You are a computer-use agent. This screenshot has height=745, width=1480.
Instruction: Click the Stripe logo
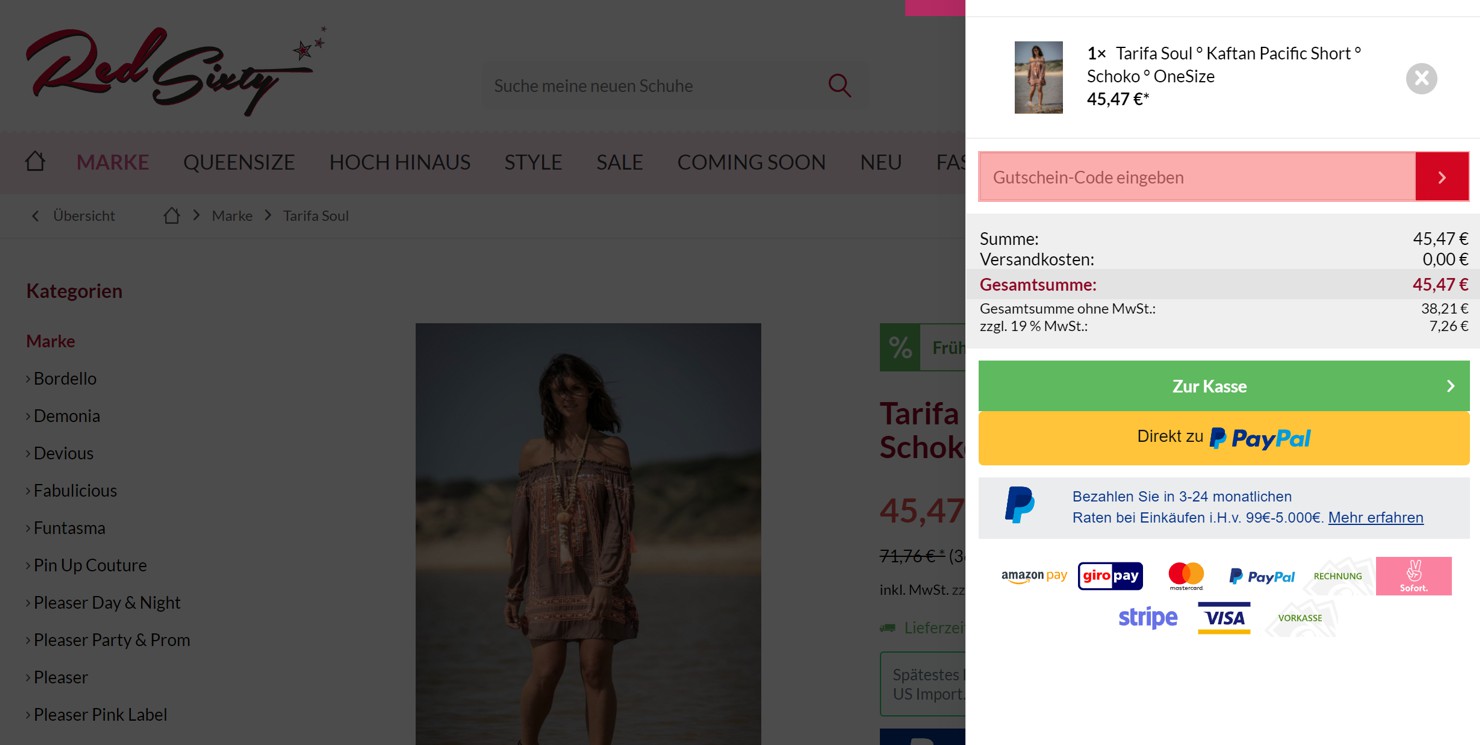pos(1148,618)
